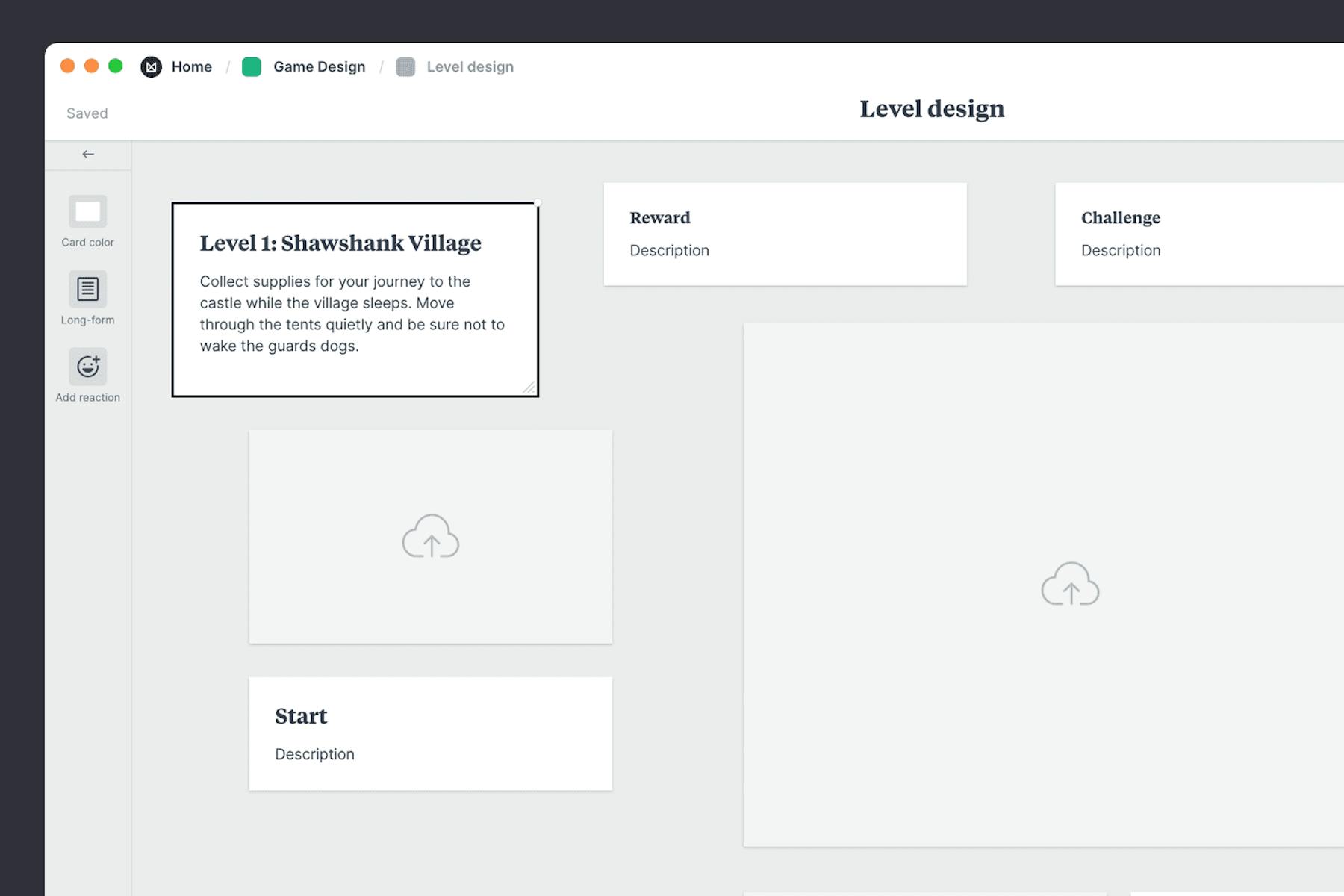Click the Level design board icon in breadcrumb
The image size is (1344, 896).
[x=405, y=66]
